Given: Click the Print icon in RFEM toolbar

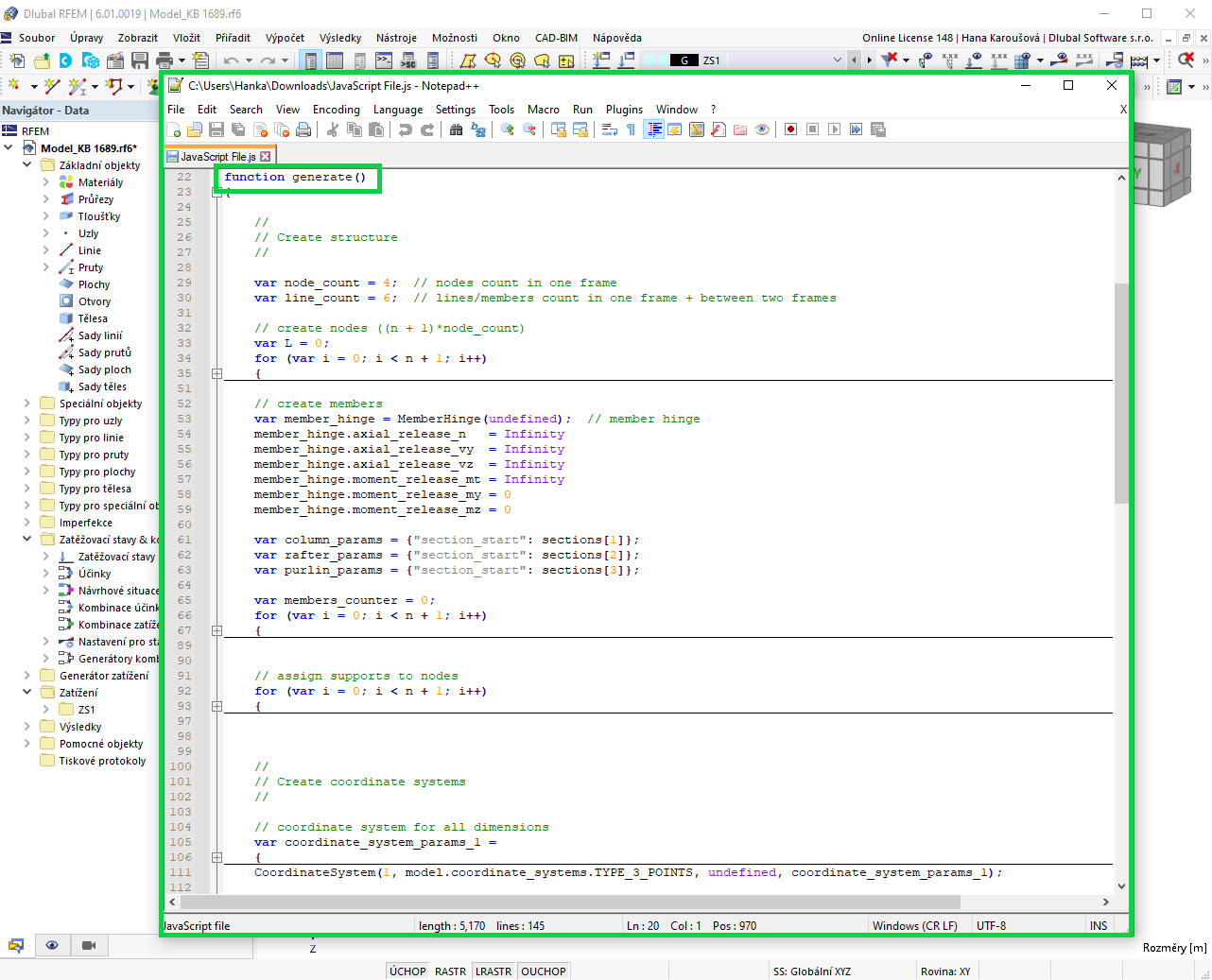Looking at the screenshot, I should (x=164, y=60).
